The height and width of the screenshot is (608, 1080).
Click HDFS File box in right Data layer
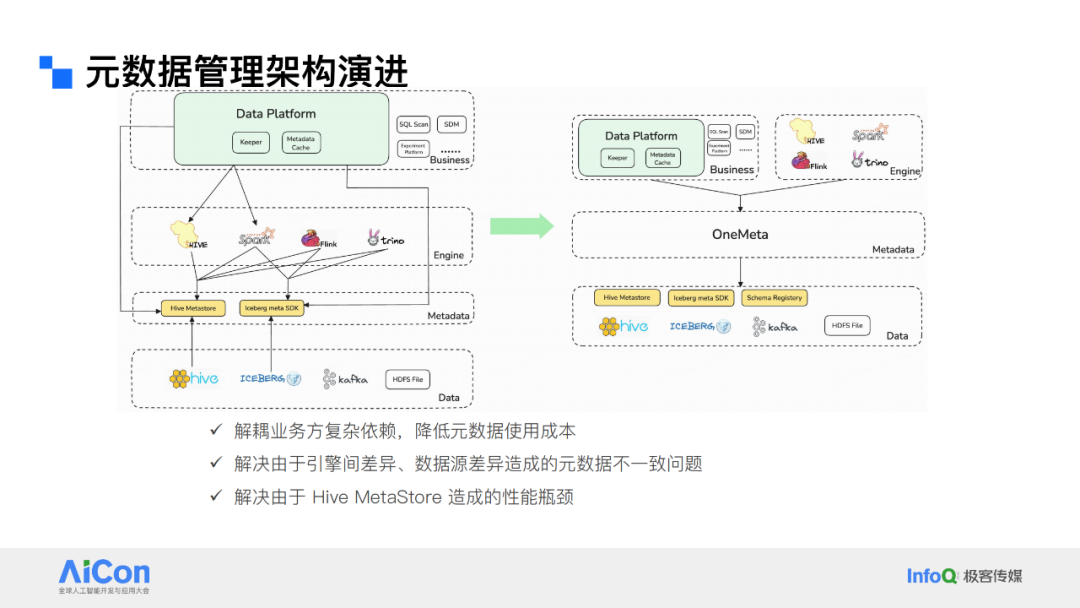(847, 325)
